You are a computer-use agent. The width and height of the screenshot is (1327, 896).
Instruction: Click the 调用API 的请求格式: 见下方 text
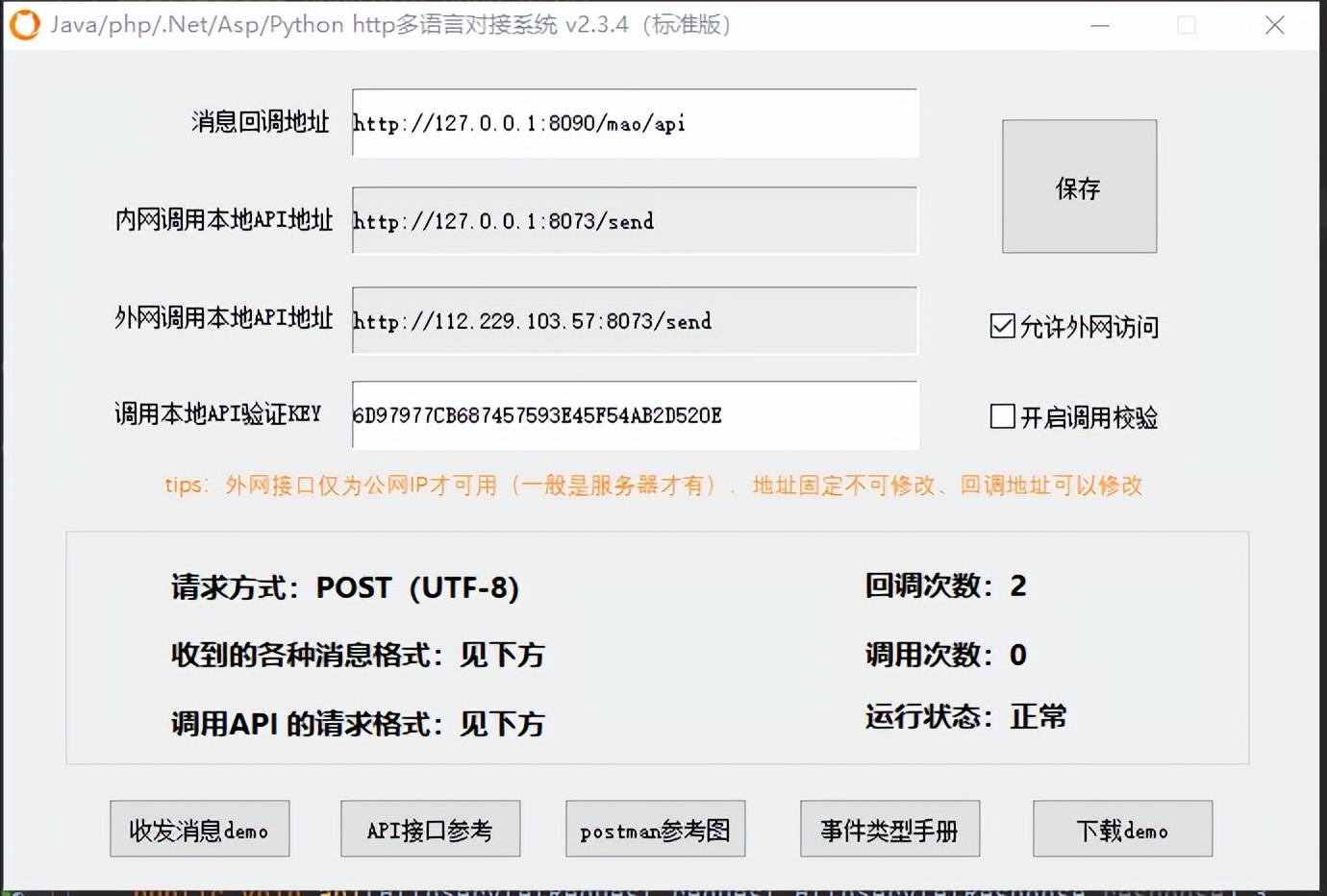[x=358, y=724]
